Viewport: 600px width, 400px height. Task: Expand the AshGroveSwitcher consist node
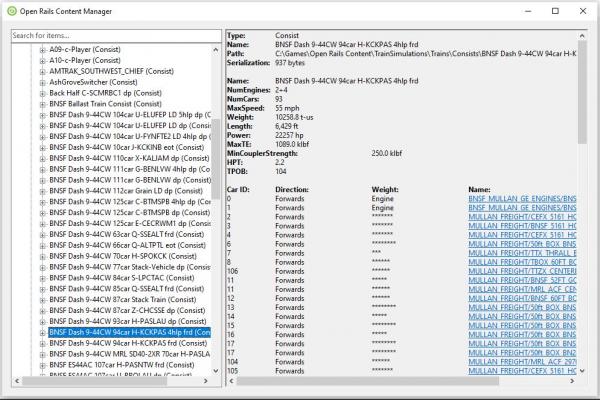pyautogui.click(x=42, y=82)
